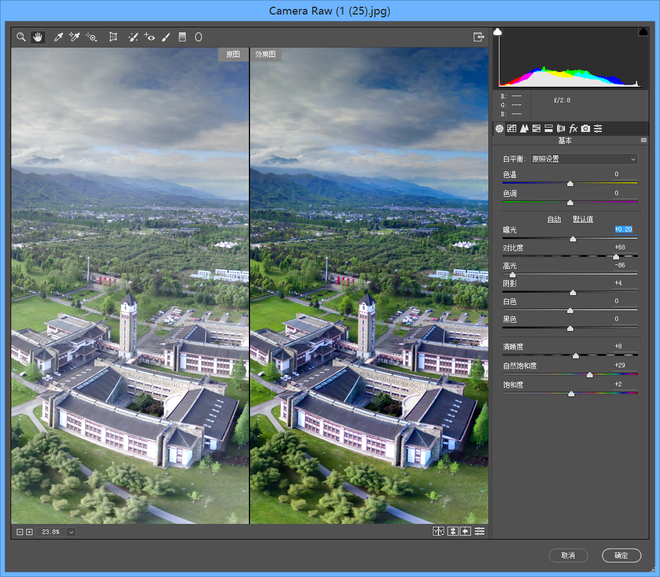Image resolution: width=660 pixels, height=577 pixels.
Task: Adjust the Blacks (黑色) slider handle
Action: click(570, 328)
